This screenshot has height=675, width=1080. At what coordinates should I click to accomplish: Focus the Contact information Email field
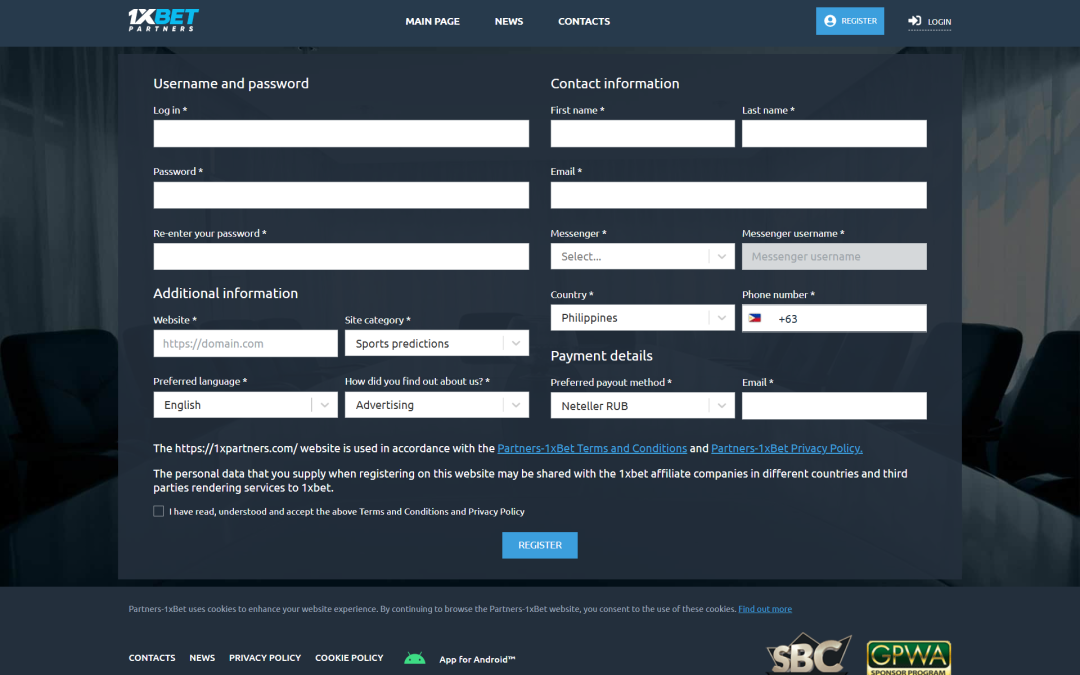(x=738, y=195)
